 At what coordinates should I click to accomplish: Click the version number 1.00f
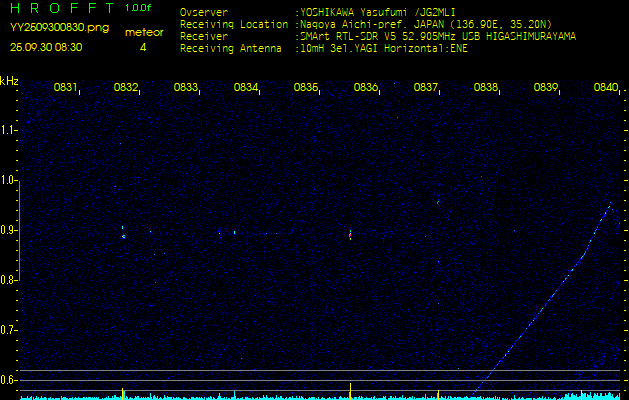click(x=138, y=8)
